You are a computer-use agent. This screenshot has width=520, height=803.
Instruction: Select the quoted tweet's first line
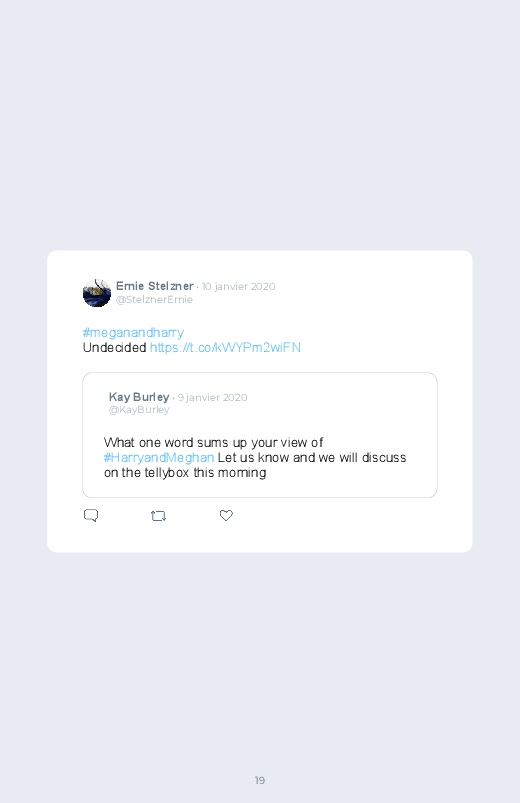213,442
